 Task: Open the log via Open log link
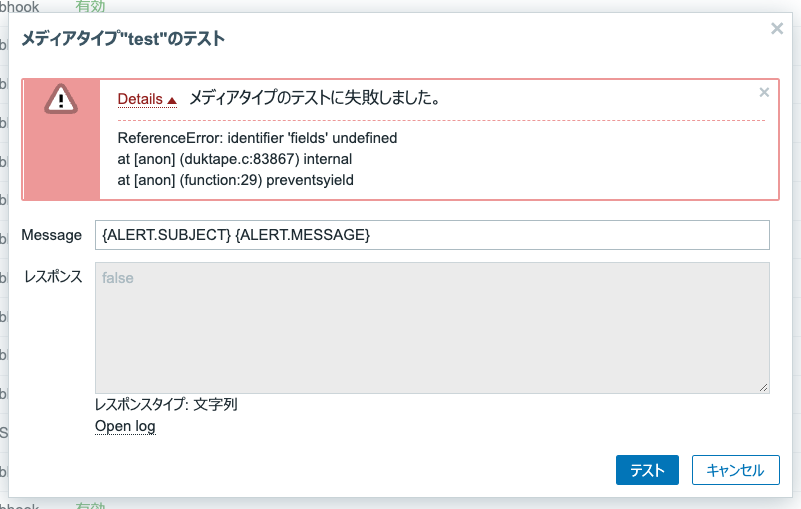125,426
